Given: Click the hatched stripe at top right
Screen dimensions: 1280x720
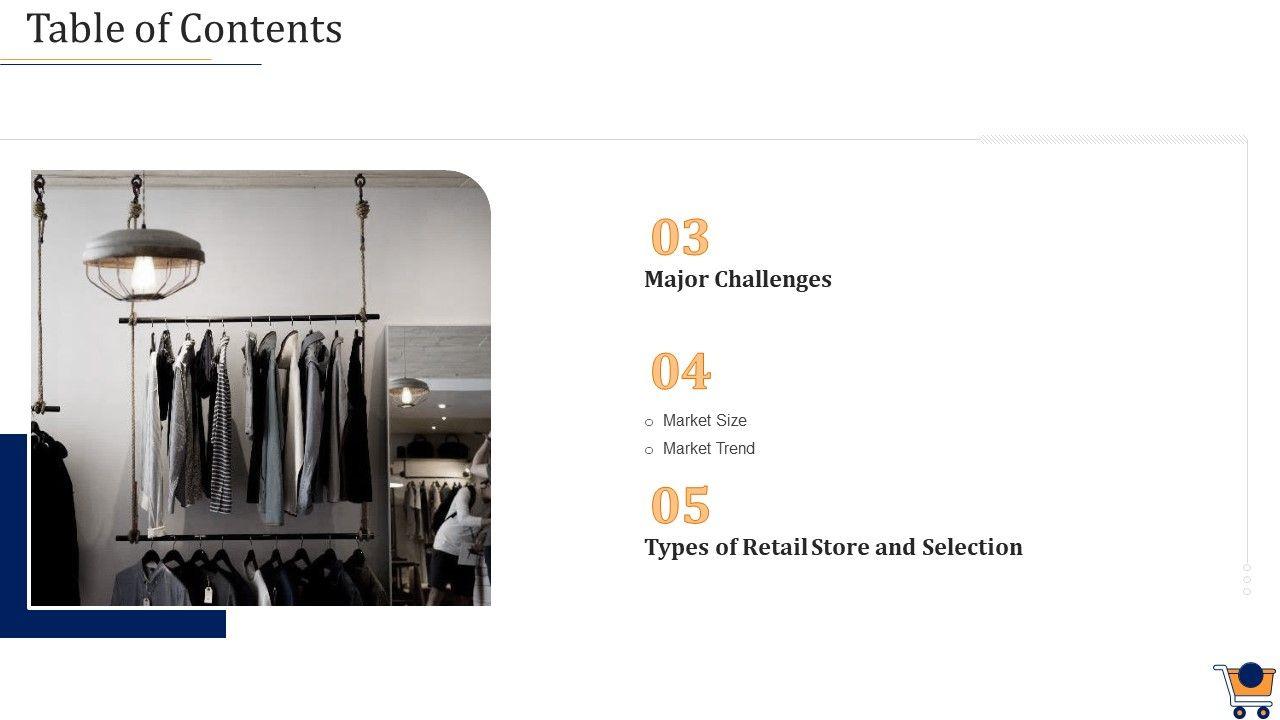Looking at the screenshot, I should [x=1110, y=139].
